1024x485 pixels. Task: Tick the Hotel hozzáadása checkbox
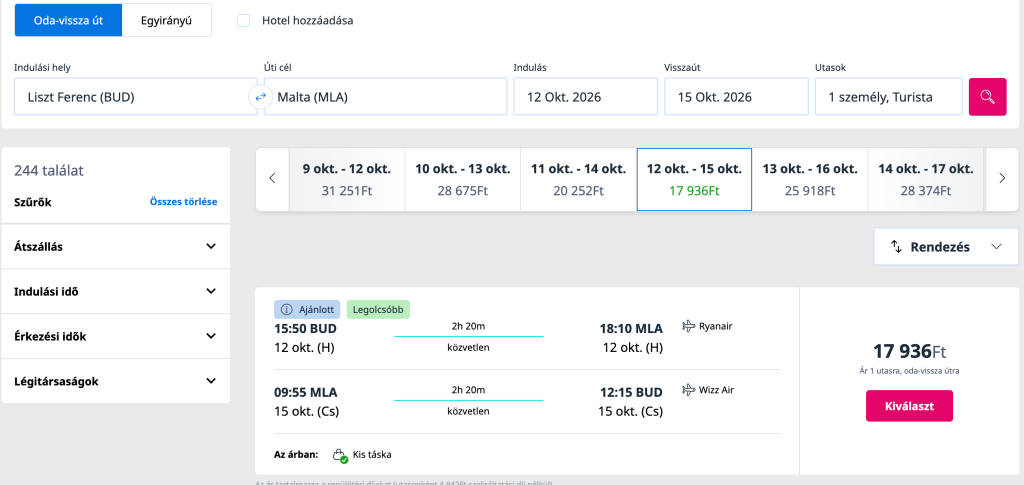244,20
